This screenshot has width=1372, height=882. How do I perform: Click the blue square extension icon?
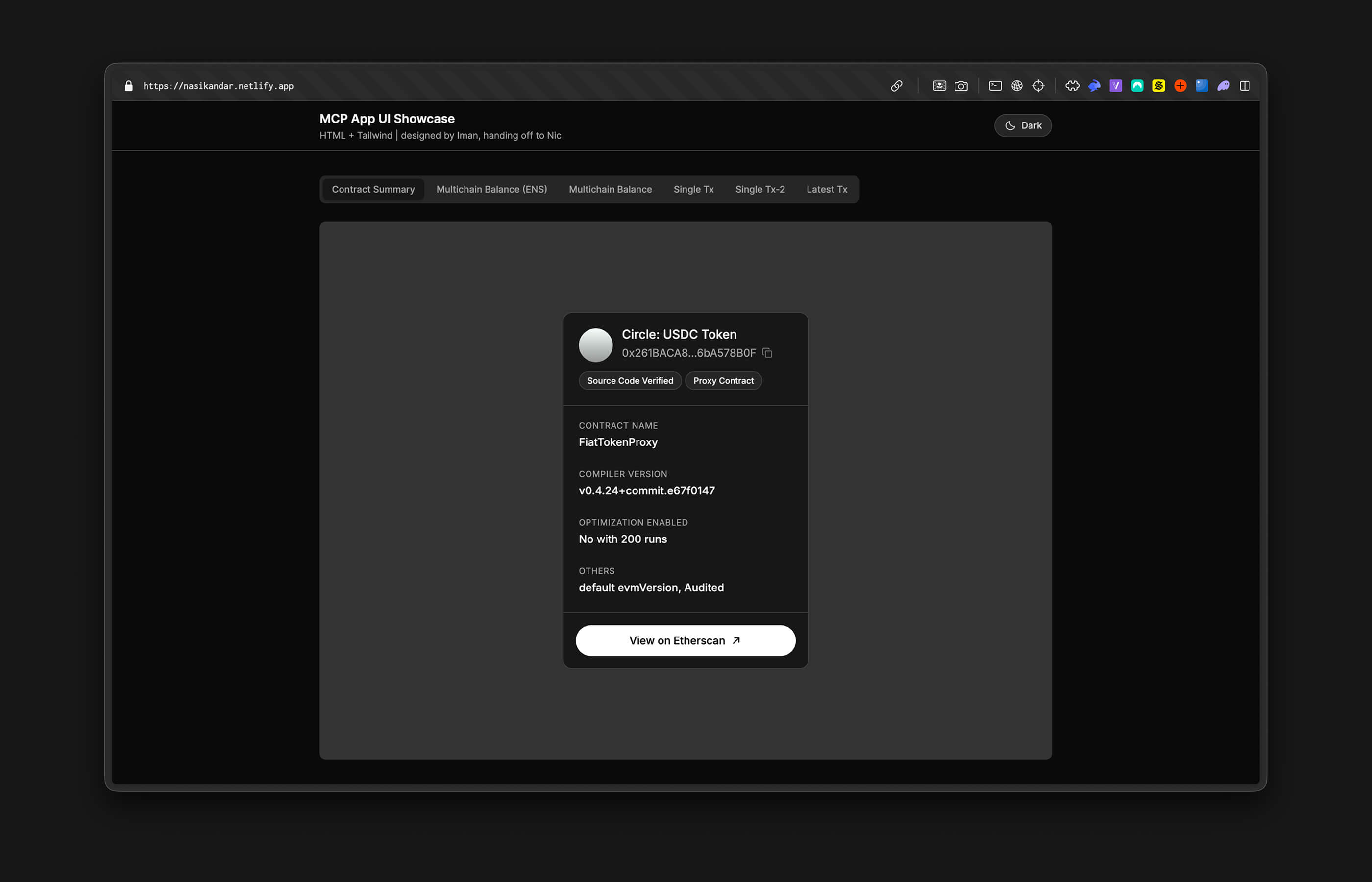tap(1201, 86)
